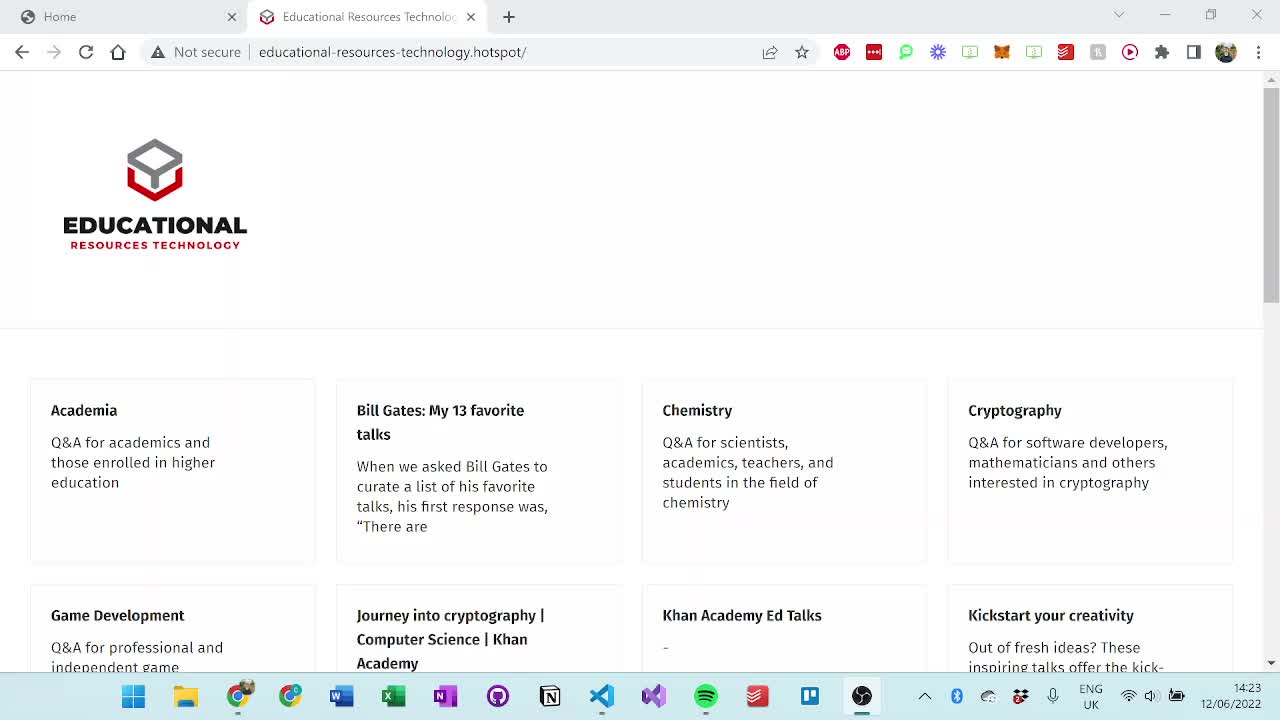Viewport: 1280px width, 720px height.
Task: Open Bill Gates: My 13 favorite talks
Action: (479, 471)
